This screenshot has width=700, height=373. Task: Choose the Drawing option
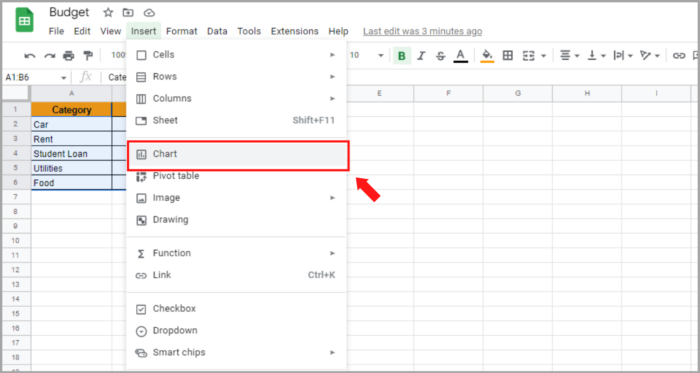(x=236, y=220)
